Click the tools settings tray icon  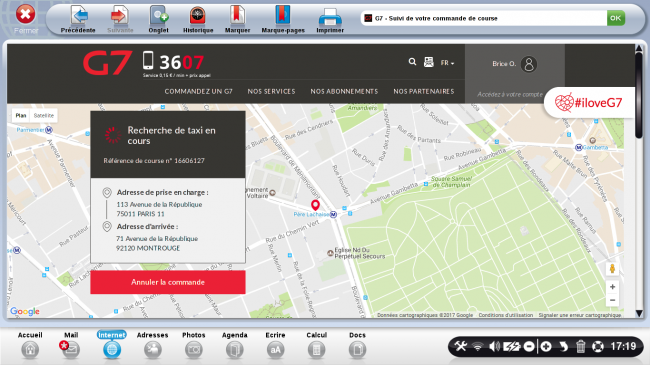click(461, 346)
